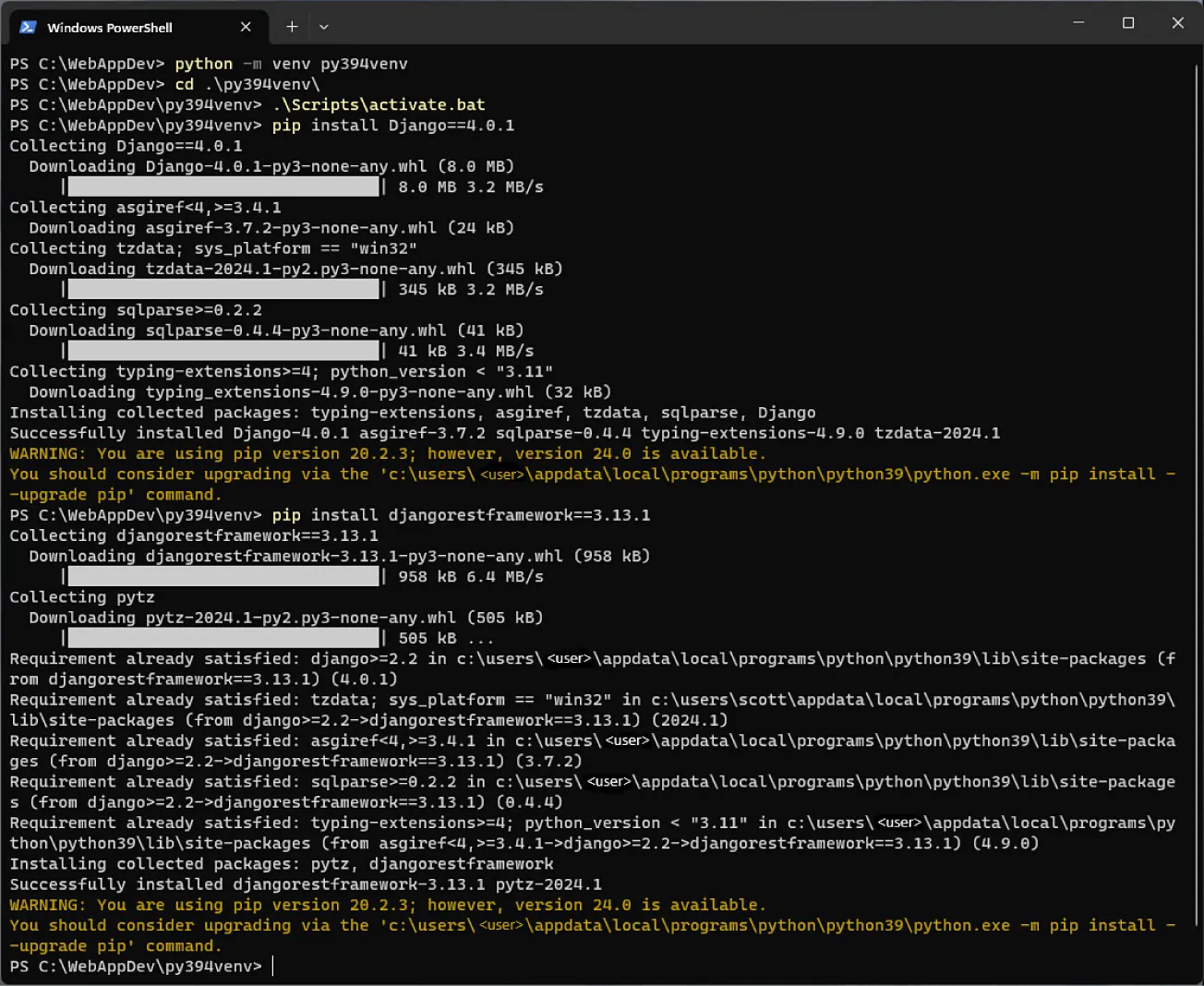Click the '.\Scripts\activate.bat' command text
Screen dimensions: 1204x986
click(x=379, y=104)
